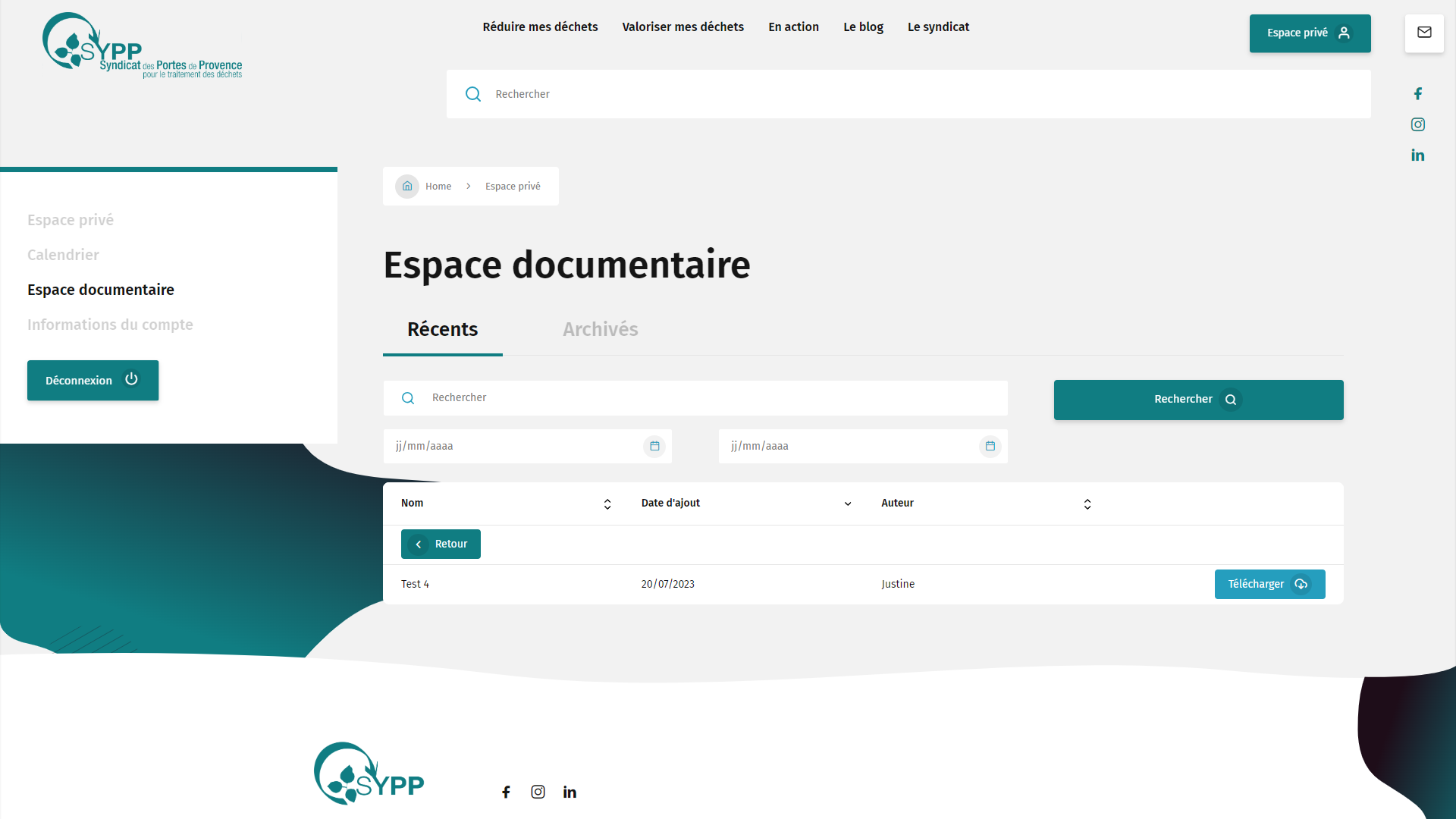Click the LinkedIn icon in the right sidebar
Screen dimensions: 1456x819
(1418, 155)
